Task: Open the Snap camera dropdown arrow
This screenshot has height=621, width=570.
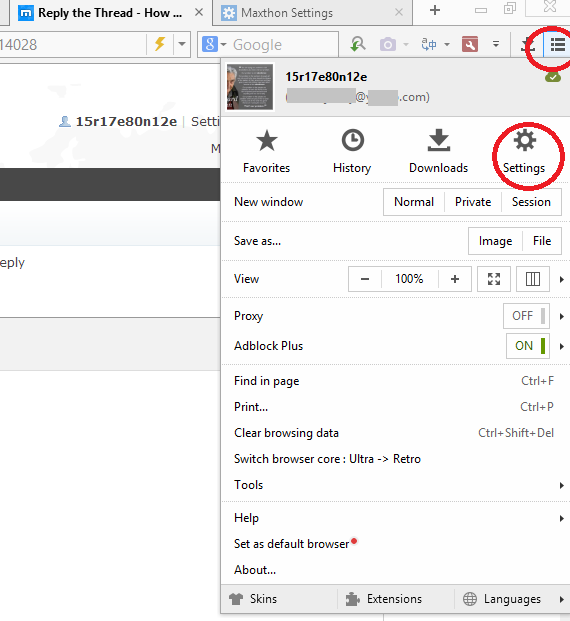Action: (406, 44)
